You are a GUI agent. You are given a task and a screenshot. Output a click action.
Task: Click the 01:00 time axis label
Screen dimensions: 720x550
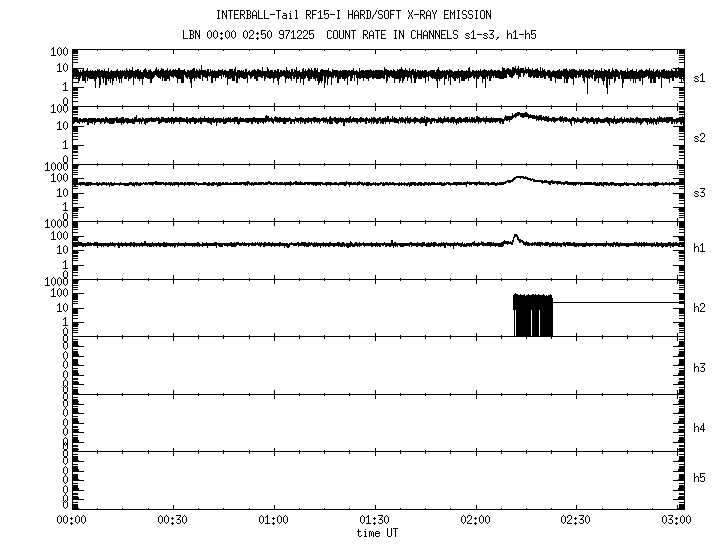(273, 520)
